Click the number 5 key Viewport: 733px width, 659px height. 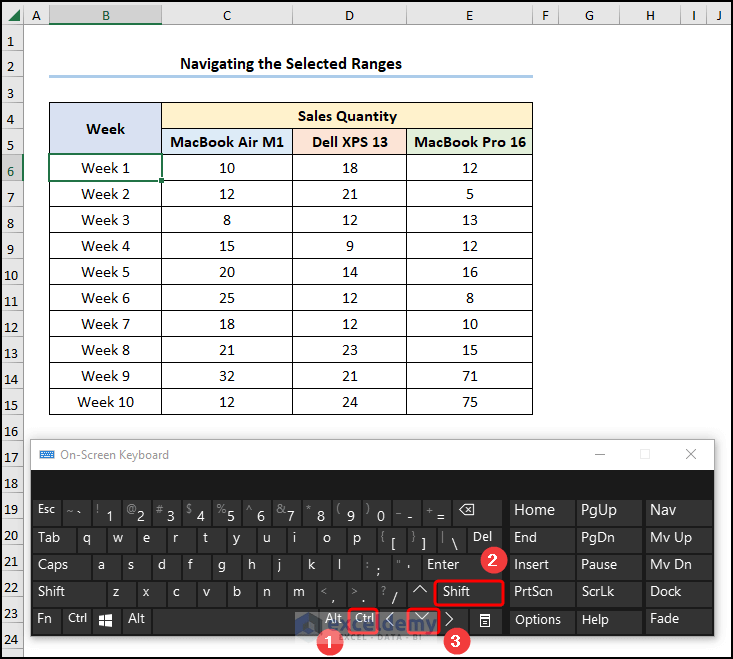coord(227,512)
